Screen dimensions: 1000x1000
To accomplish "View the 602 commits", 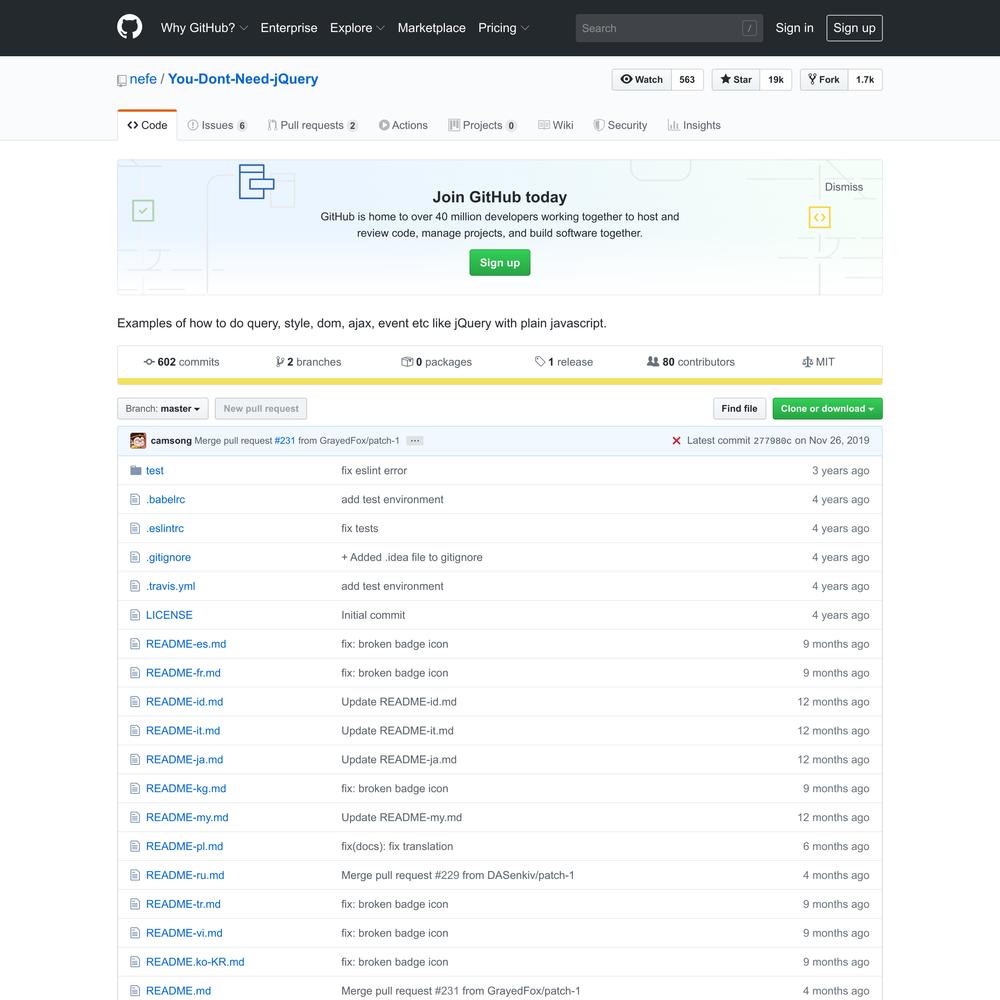I will click(x=182, y=362).
